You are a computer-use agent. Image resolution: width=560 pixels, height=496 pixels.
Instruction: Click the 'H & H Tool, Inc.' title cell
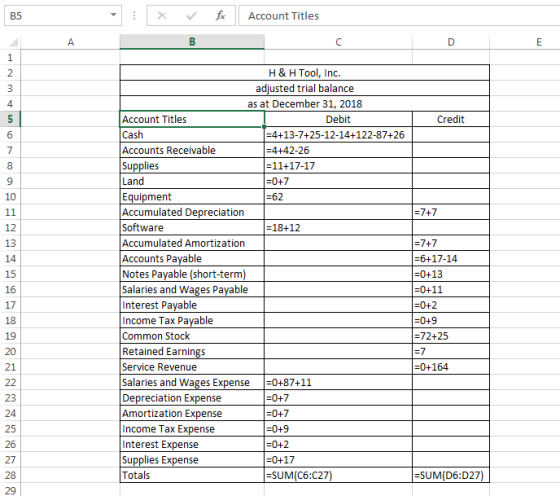point(305,73)
